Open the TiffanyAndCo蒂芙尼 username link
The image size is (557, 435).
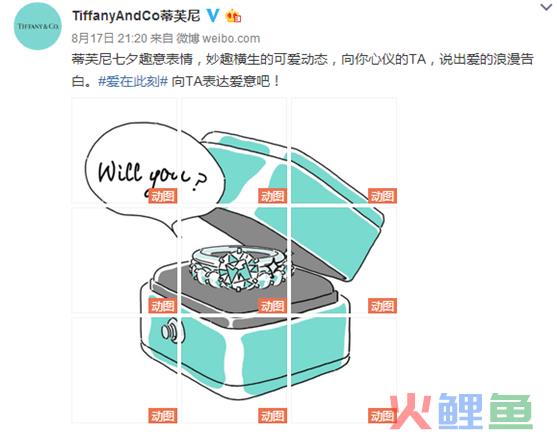(x=136, y=16)
